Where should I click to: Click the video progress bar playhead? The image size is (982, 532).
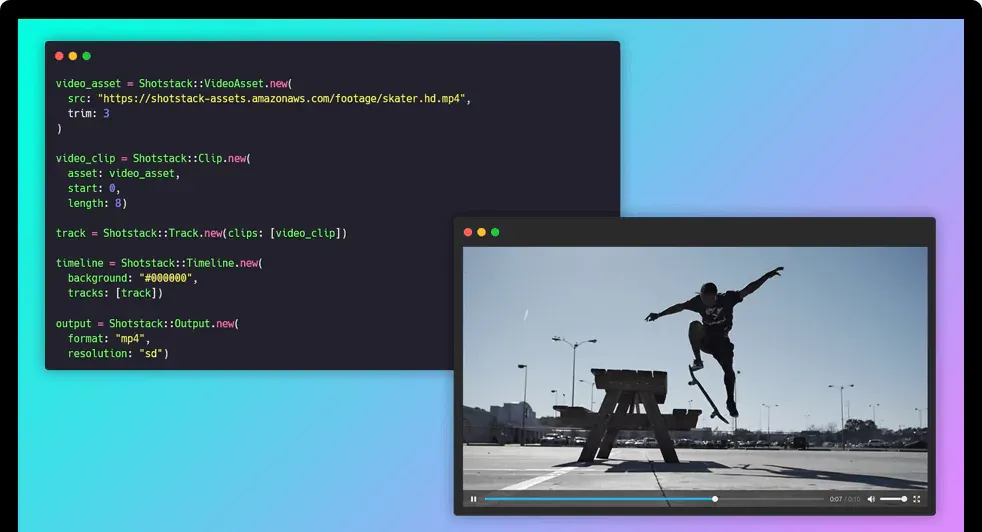(715, 499)
